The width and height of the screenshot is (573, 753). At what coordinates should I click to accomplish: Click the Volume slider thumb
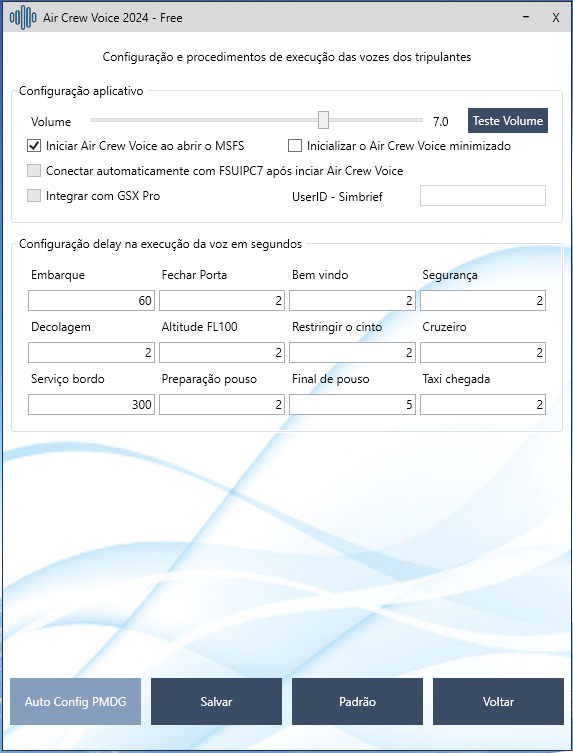pos(323,120)
